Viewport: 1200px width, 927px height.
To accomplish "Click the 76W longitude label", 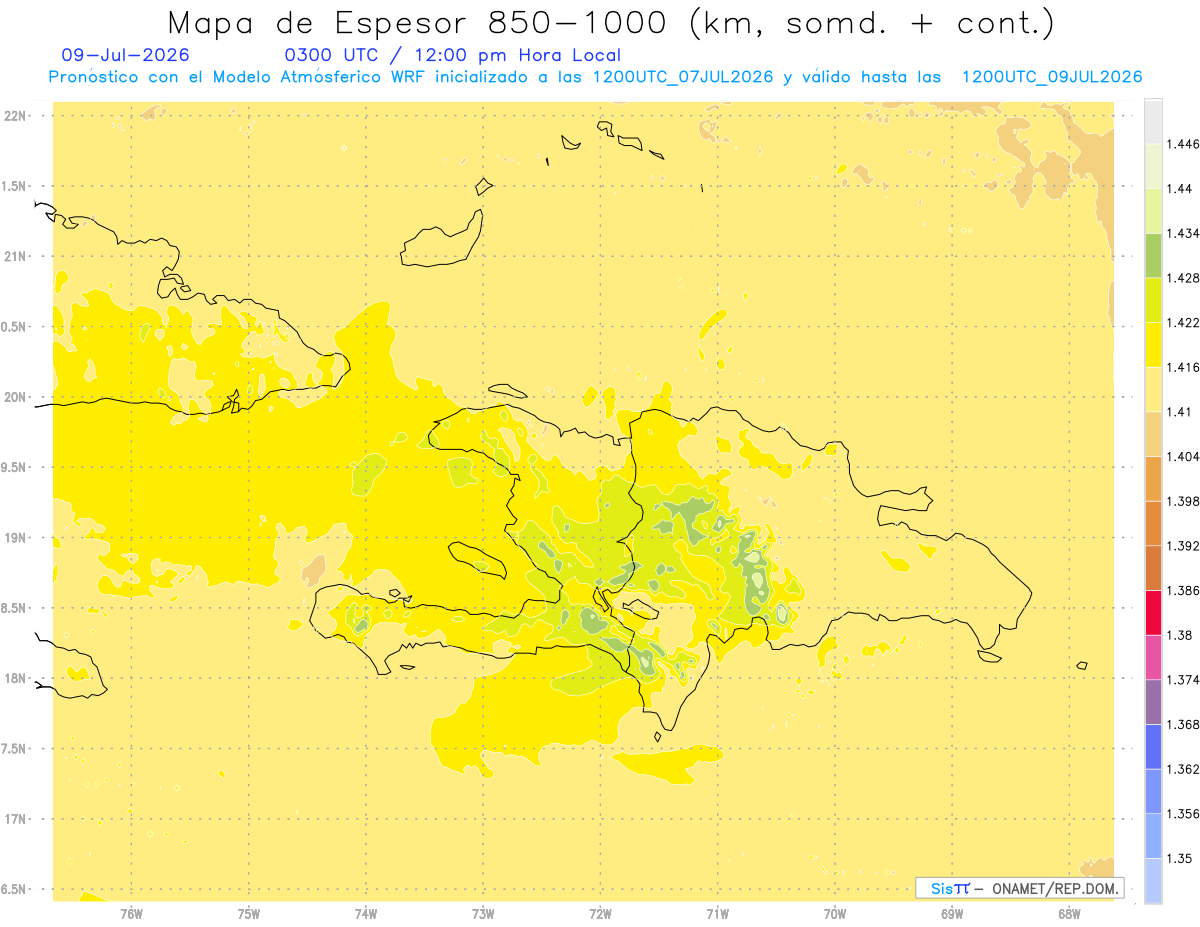I will point(131,914).
